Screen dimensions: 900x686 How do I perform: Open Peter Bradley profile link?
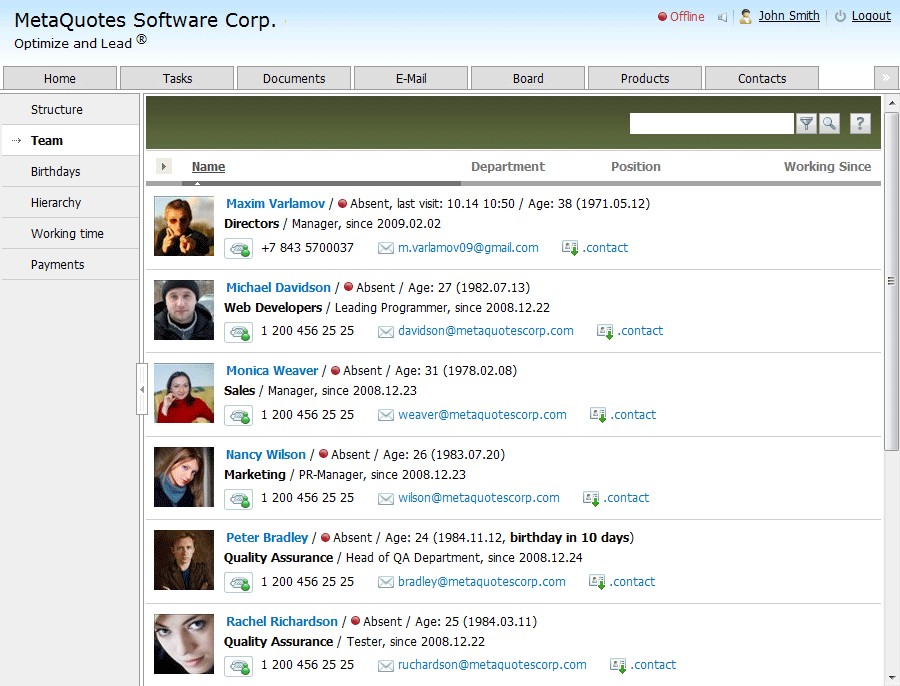[x=267, y=538]
